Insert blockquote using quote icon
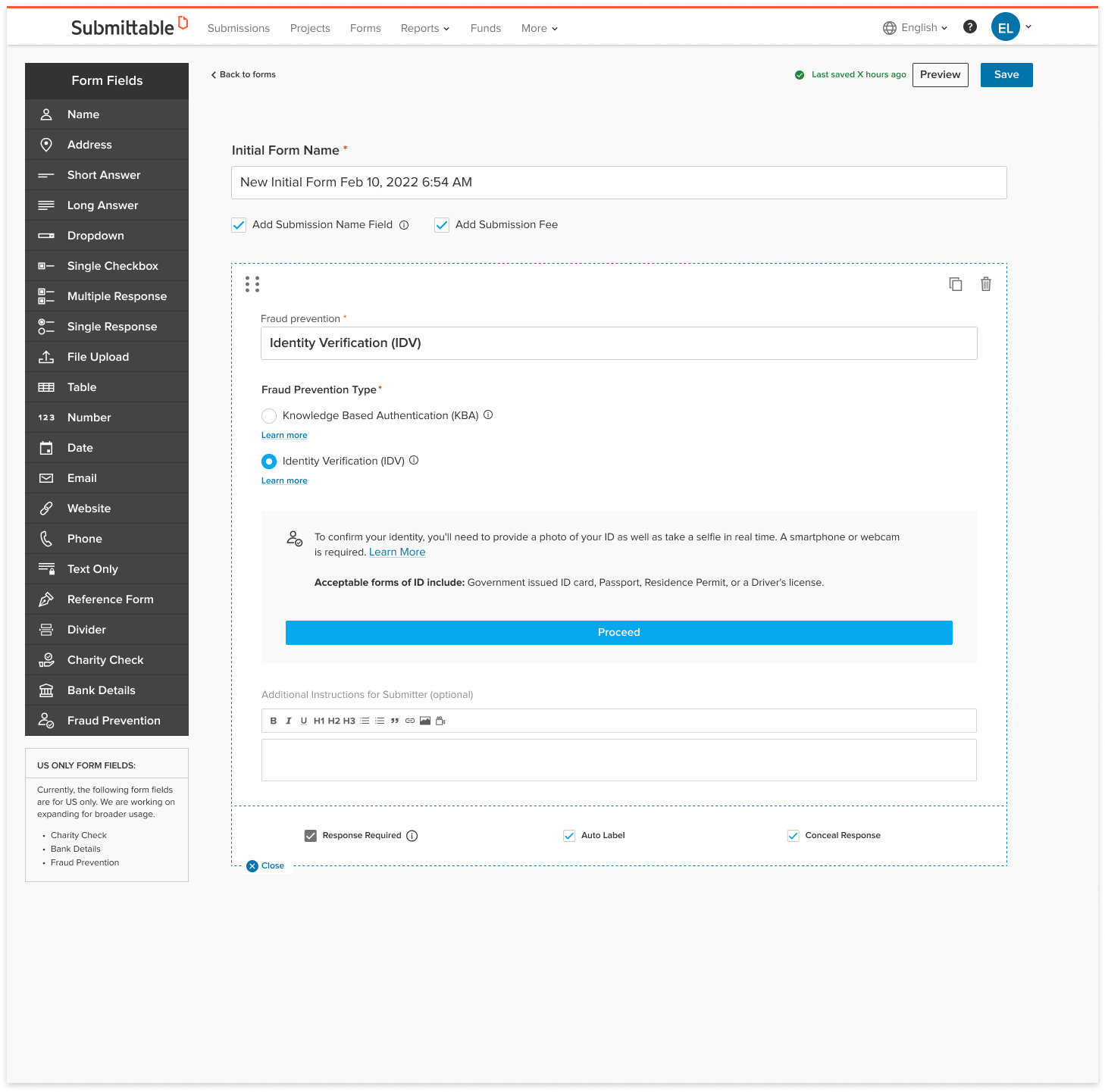This screenshot has height=1092, width=1105. point(395,721)
